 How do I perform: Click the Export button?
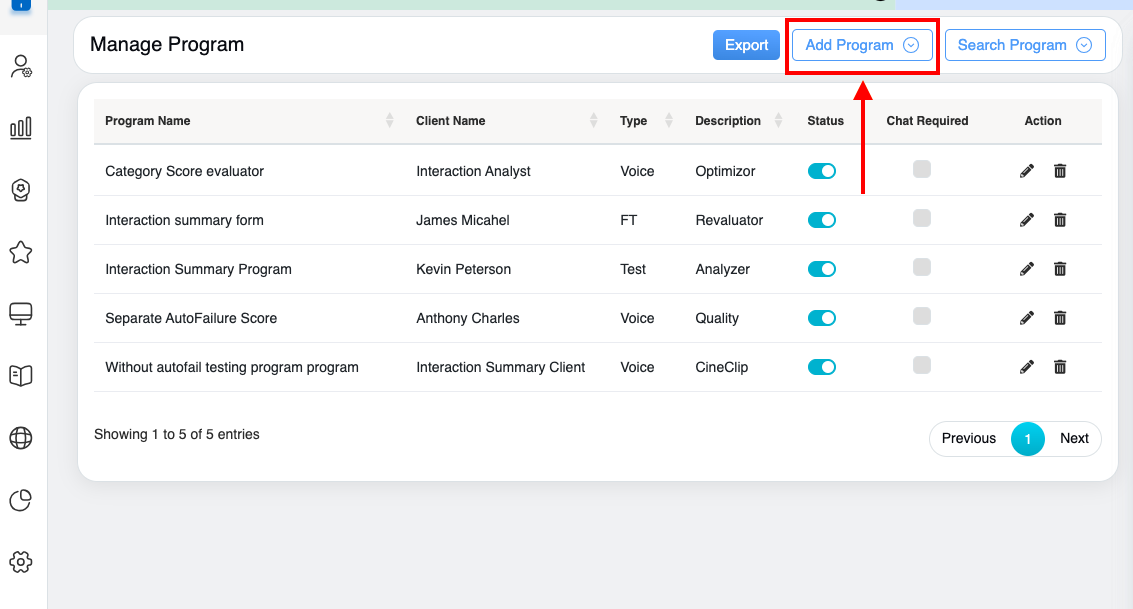point(746,45)
